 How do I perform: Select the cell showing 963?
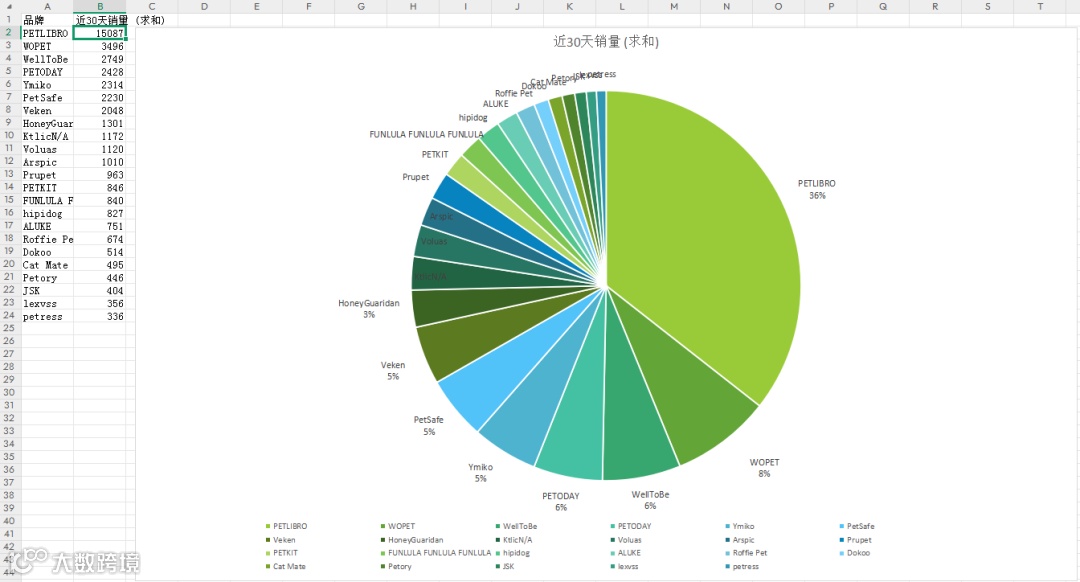(x=100, y=175)
